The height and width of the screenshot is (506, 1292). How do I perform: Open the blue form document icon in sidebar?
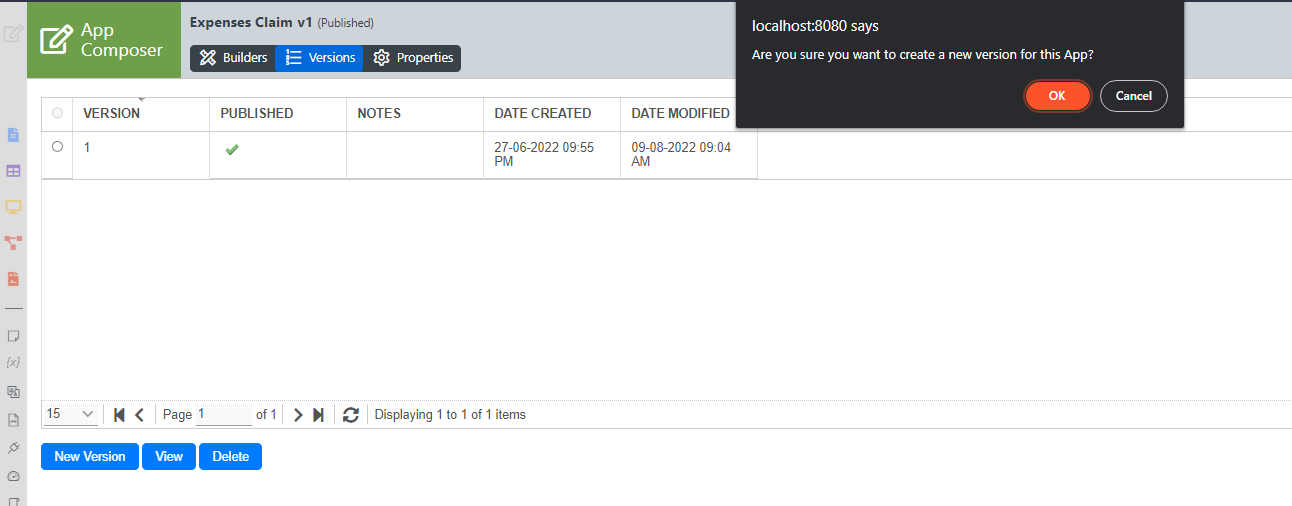click(14, 135)
